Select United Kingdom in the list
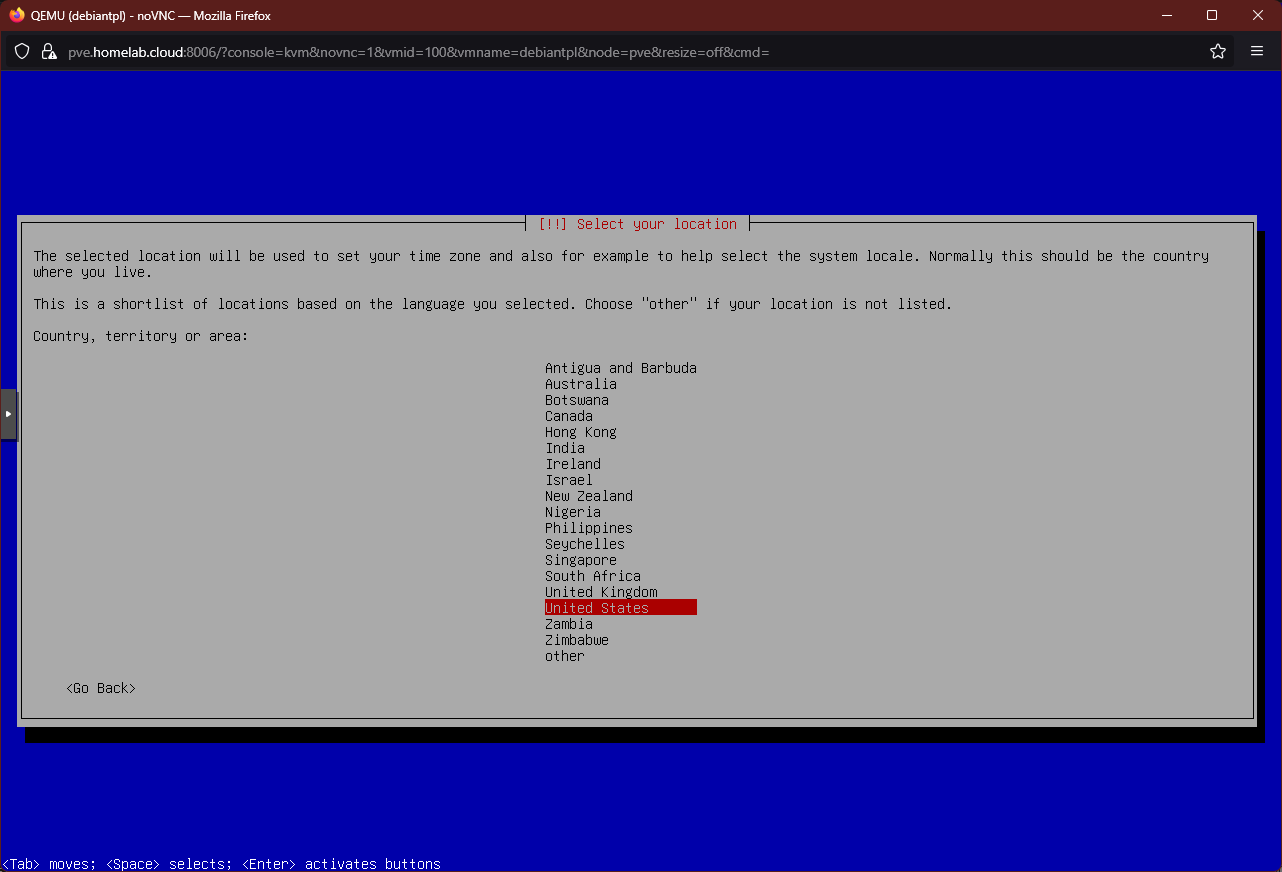 601,592
